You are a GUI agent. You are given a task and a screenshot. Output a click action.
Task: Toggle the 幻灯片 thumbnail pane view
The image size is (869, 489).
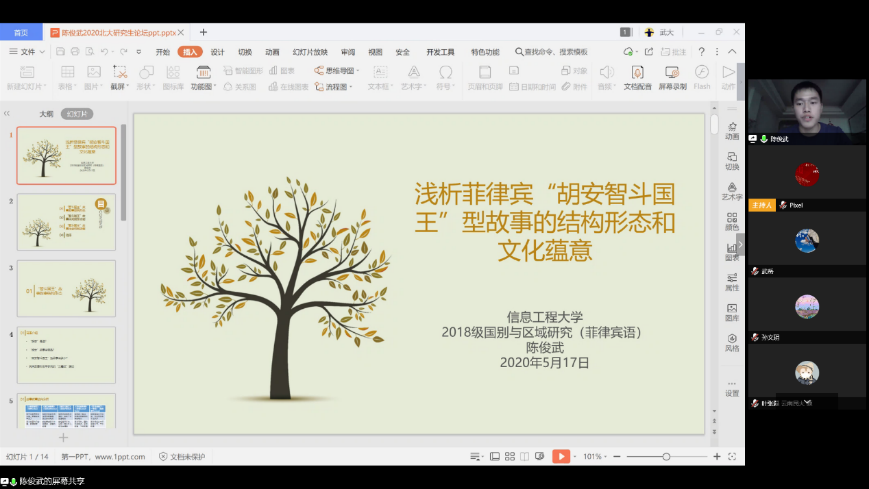(x=76, y=114)
